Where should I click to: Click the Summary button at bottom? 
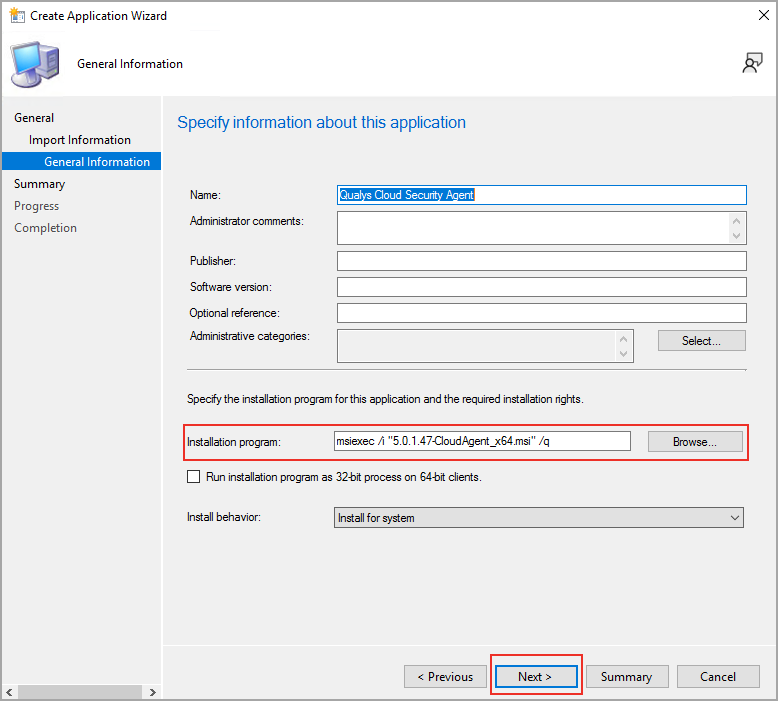(x=627, y=676)
